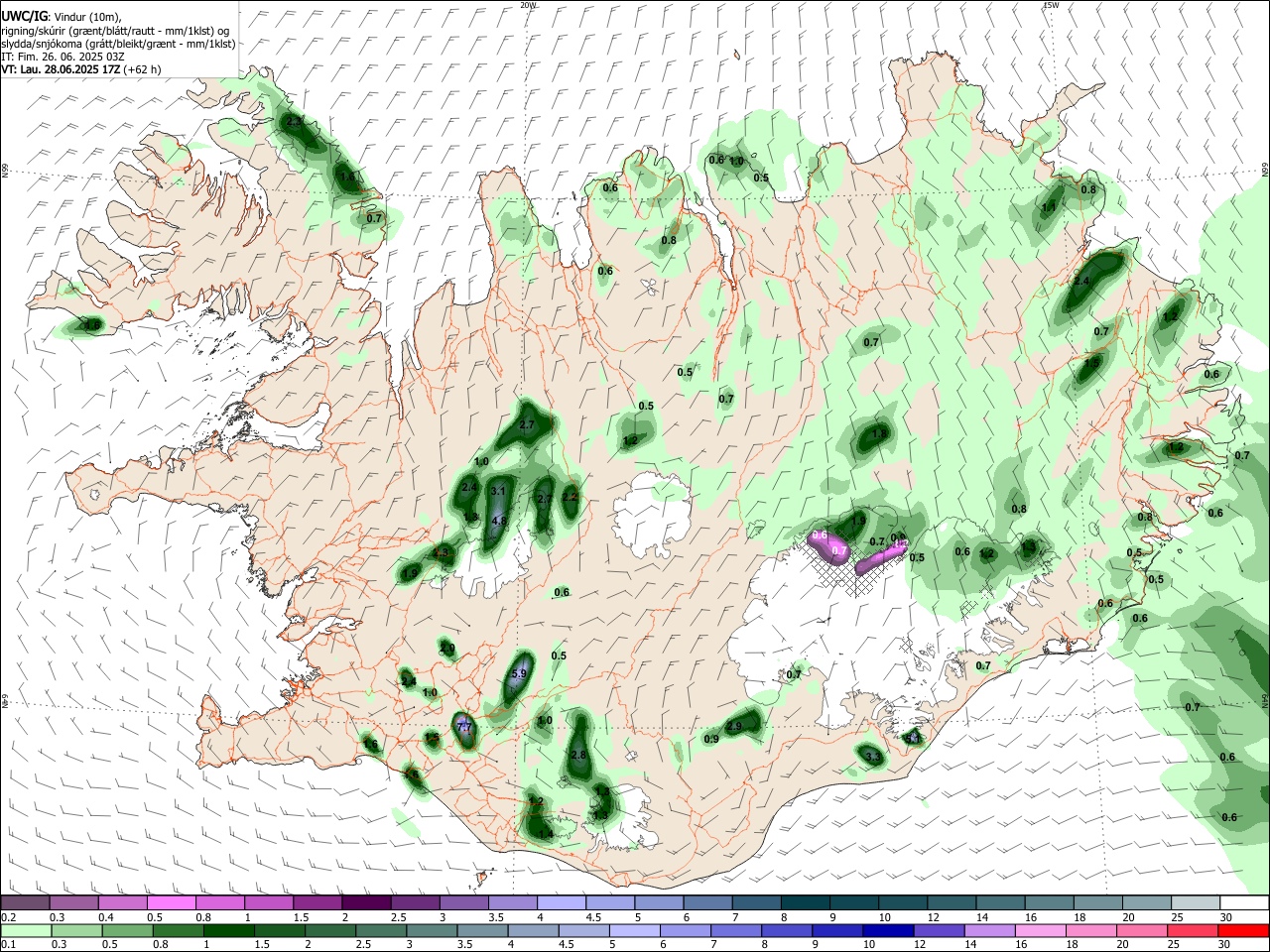The width and height of the screenshot is (1270, 952).
Task: Pick the darkest purple snow swatch between 2 and 2.5
Action: (x=366, y=903)
